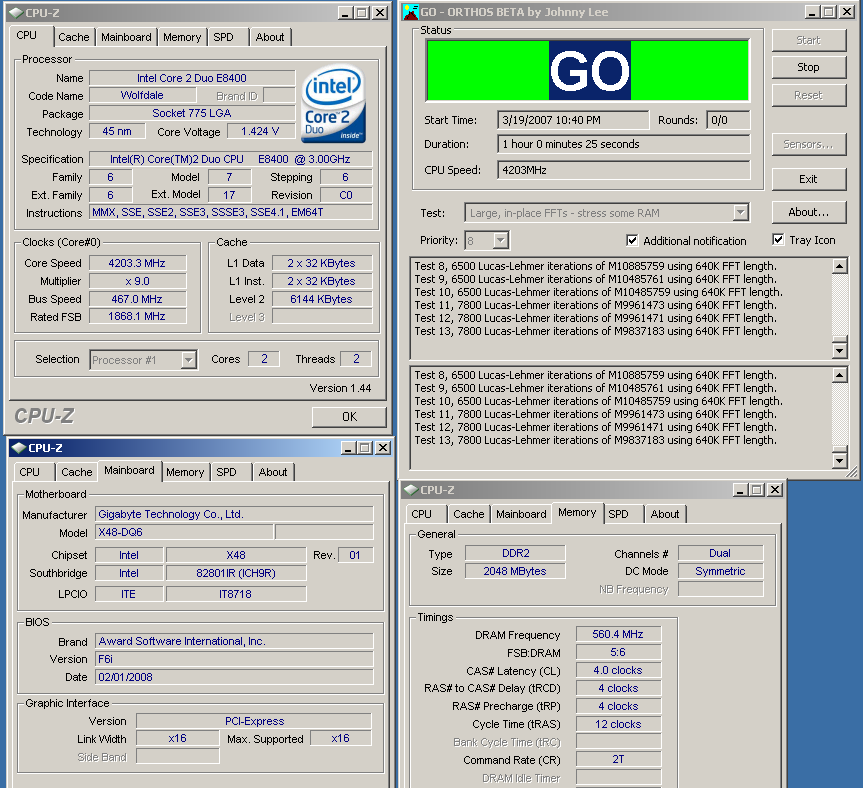The width and height of the screenshot is (863, 788).
Task: Click memory size value 2048 MBytes
Action: tap(515, 571)
